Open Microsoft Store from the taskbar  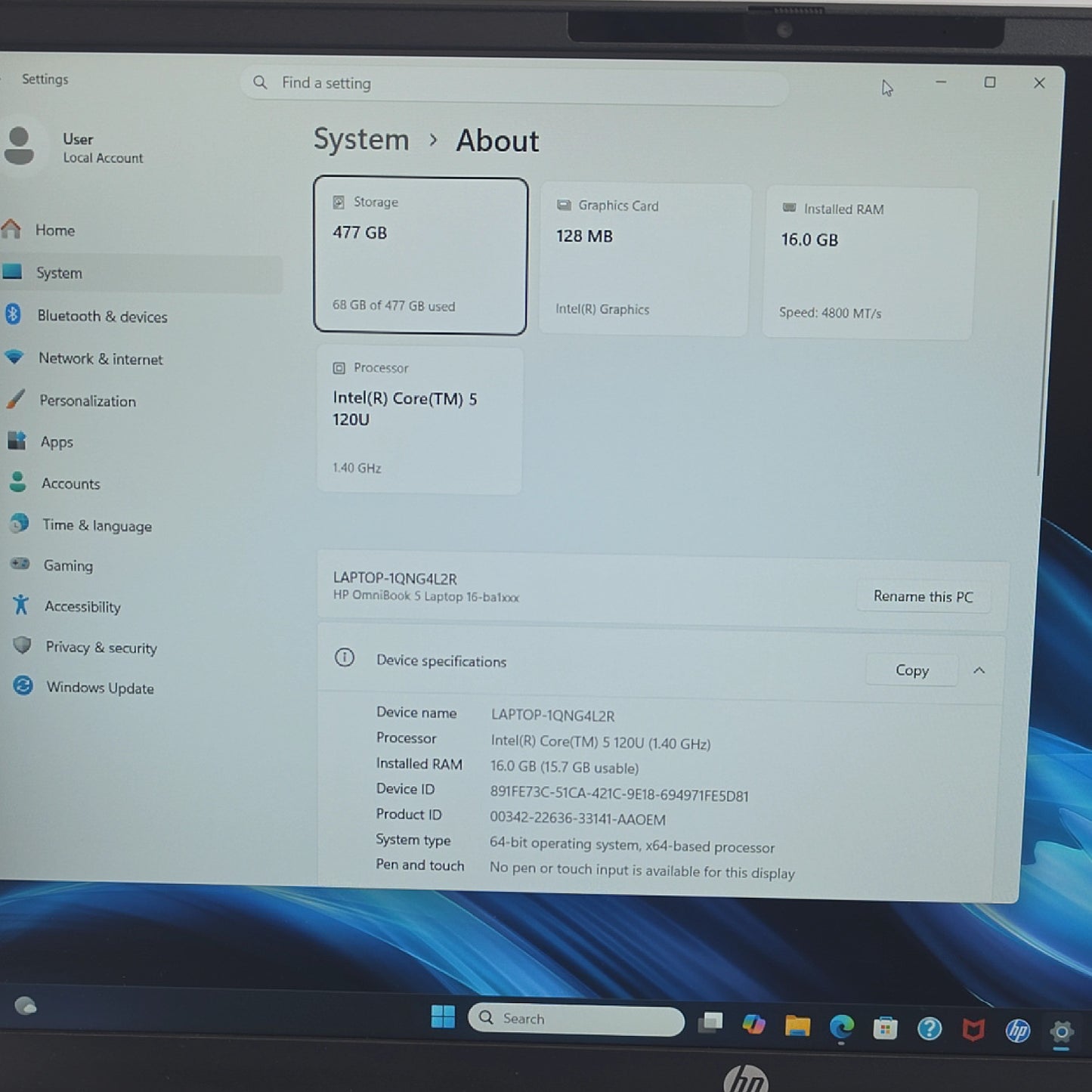[x=885, y=1029]
